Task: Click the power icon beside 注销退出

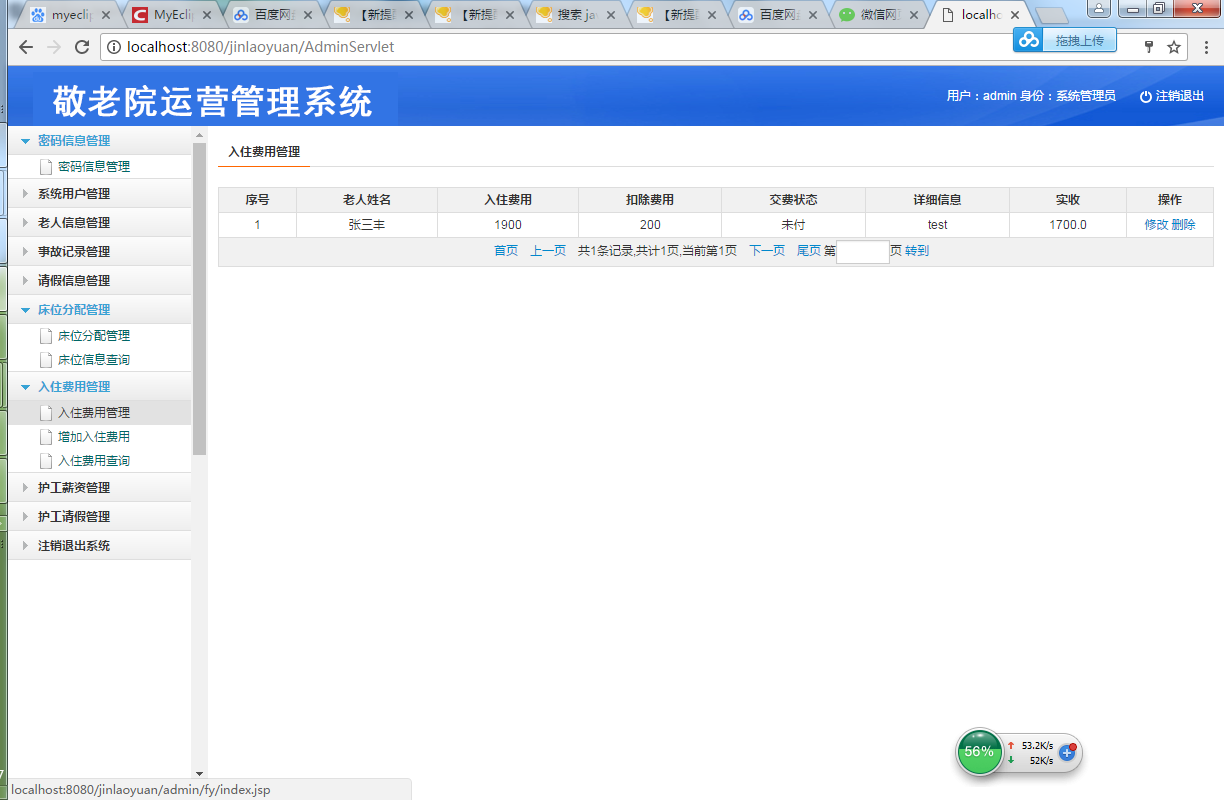Action: coord(1146,96)
